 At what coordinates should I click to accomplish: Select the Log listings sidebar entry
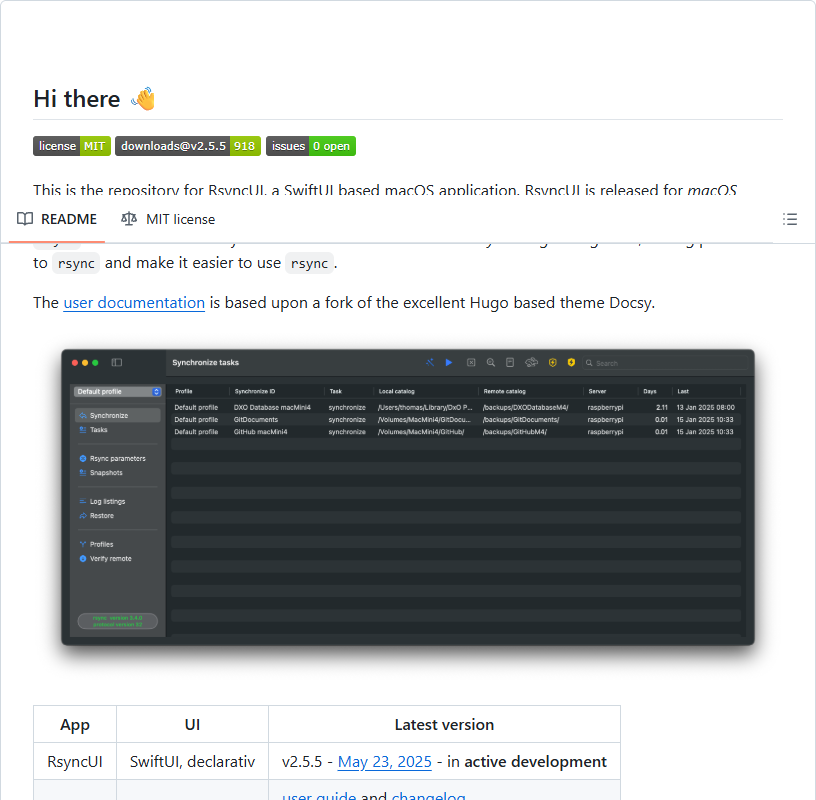(x=110, y=501)
